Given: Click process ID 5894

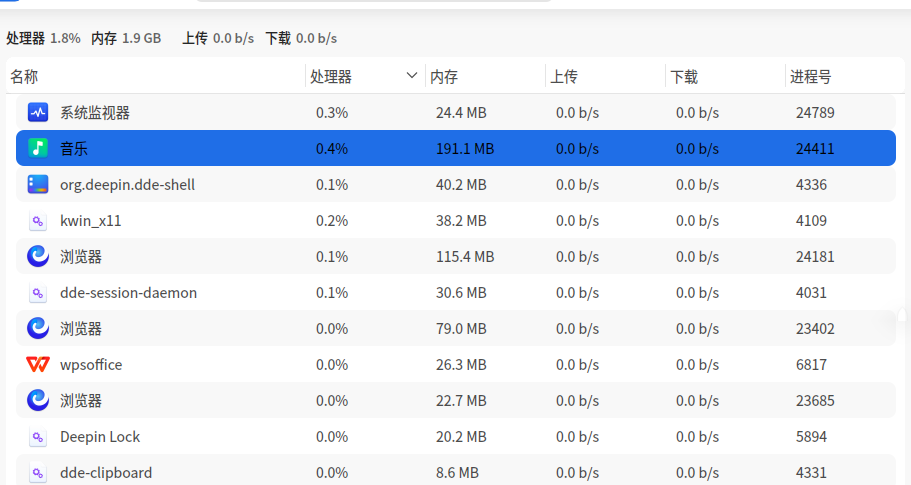Looking at the screenshot, I should point(811,437).
